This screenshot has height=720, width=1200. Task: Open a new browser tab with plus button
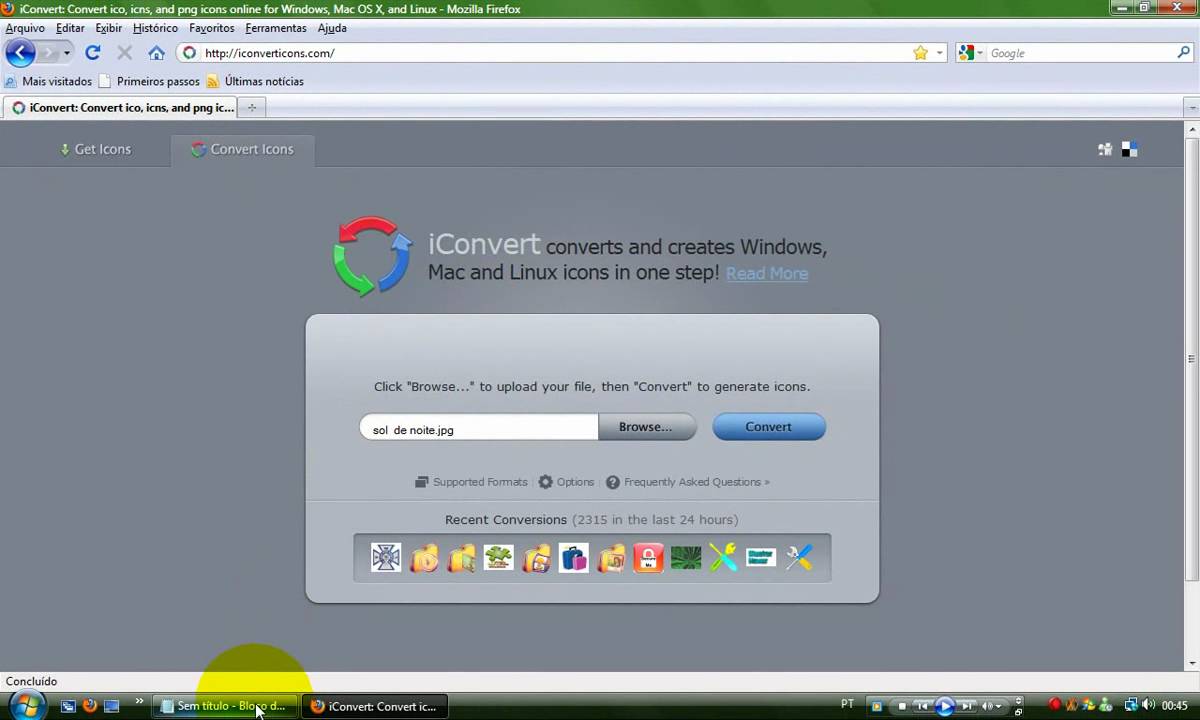coord(252,107)
